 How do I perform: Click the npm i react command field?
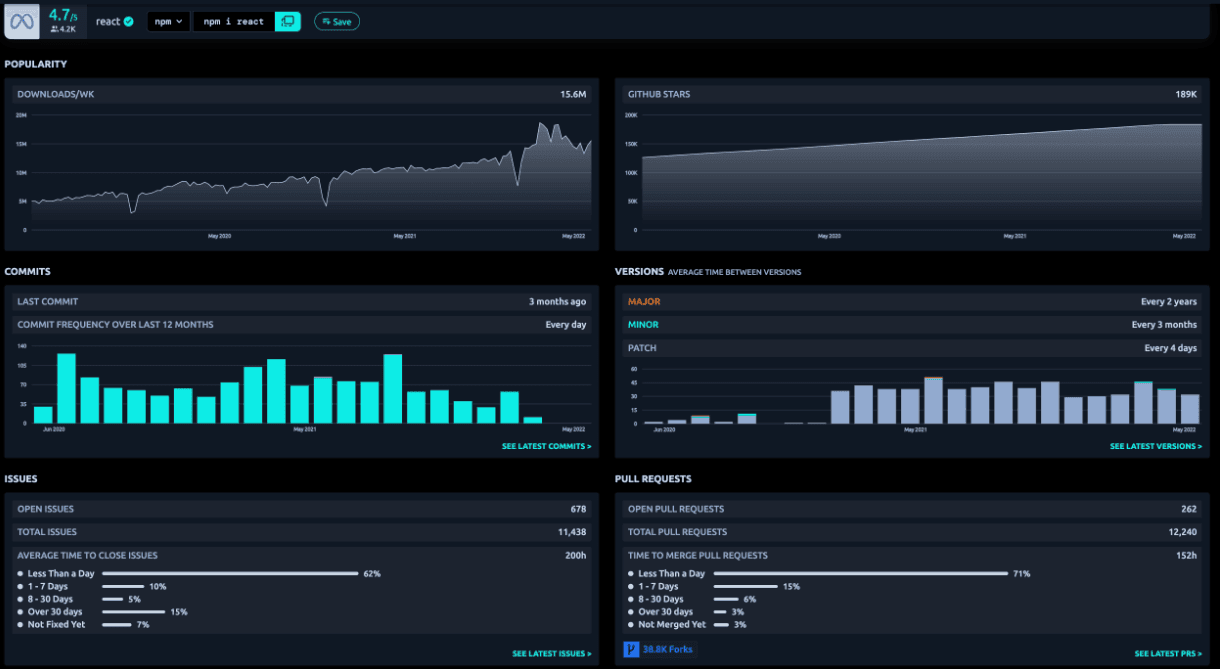coord(234,21)
